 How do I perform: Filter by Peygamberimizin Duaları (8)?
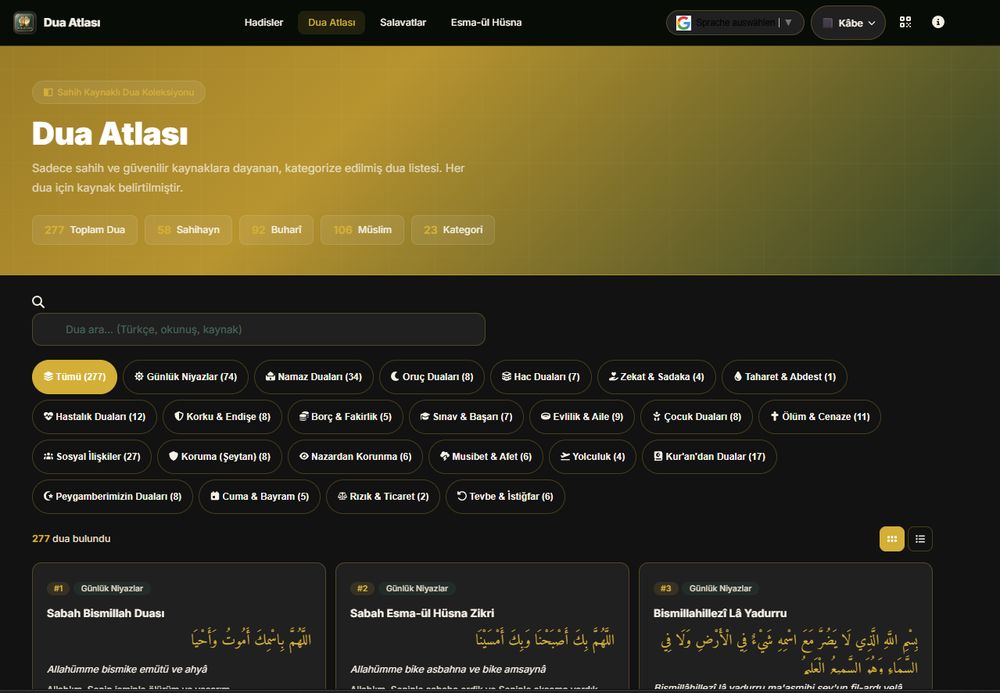click(x=112, y=497)
